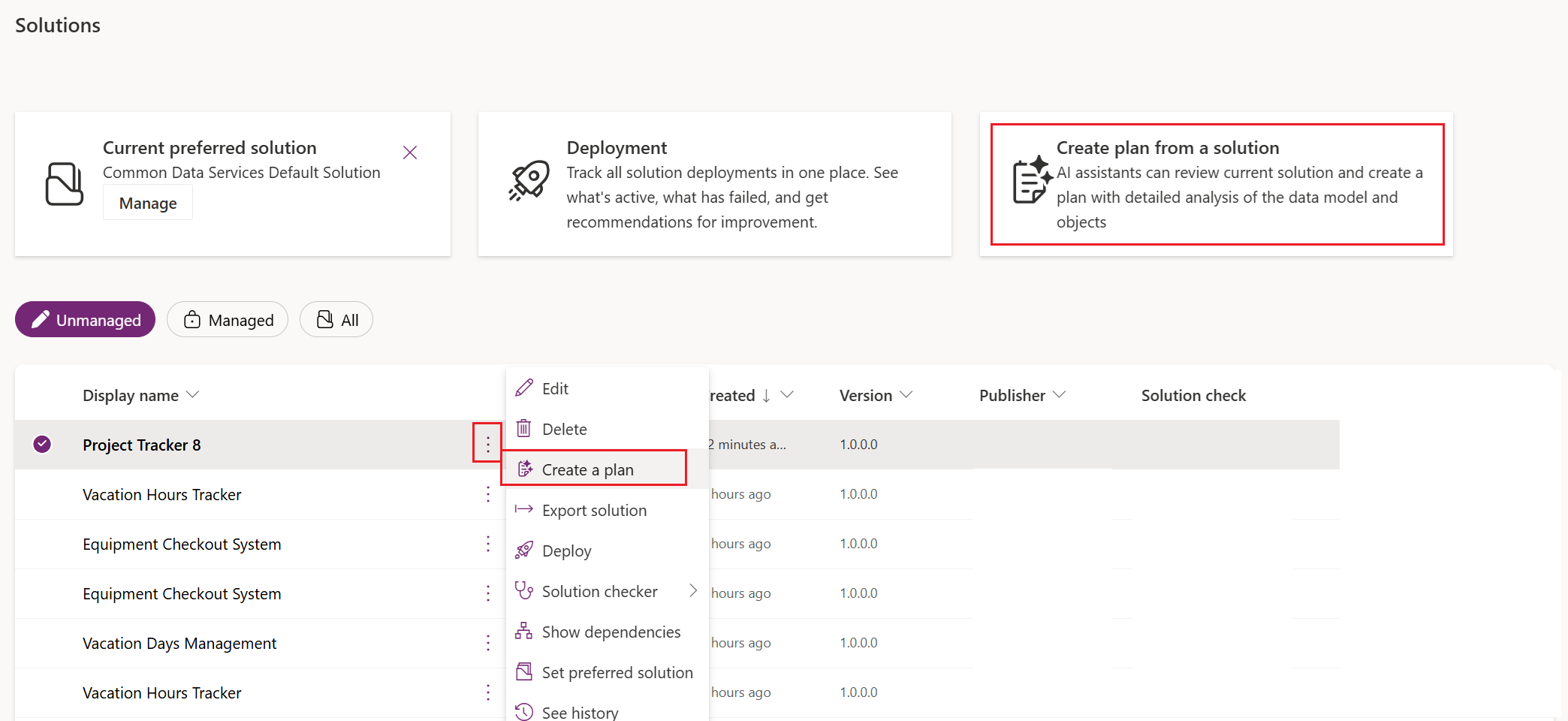Click the Set preferred solution icon
This screenshot has height=721, width=1568.
[524, 671]
